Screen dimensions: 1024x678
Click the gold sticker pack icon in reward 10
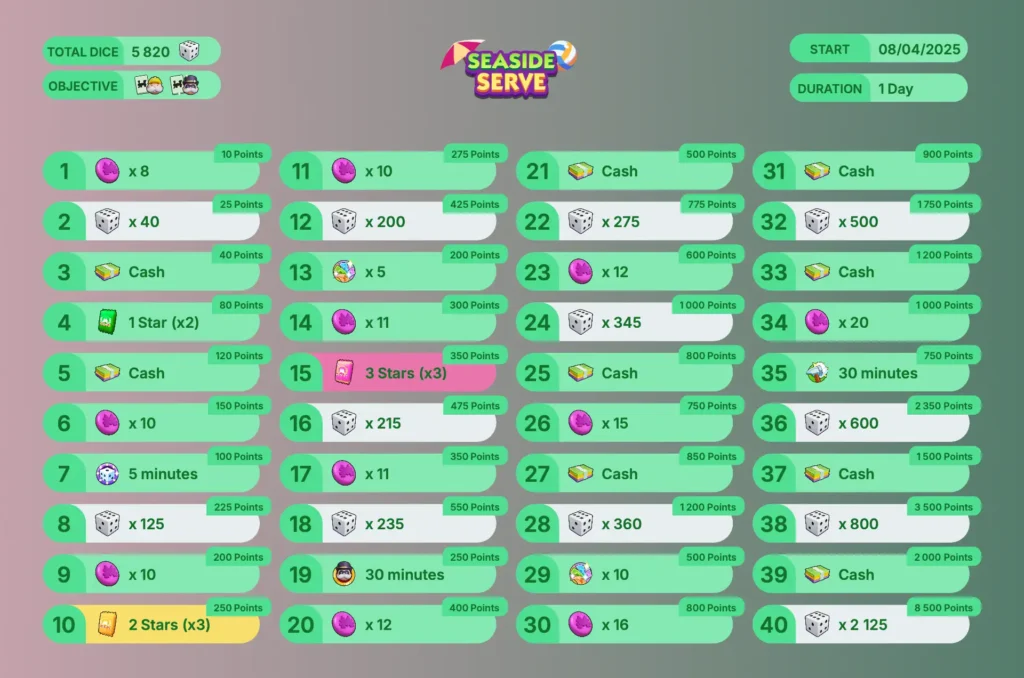click(107, 624)
